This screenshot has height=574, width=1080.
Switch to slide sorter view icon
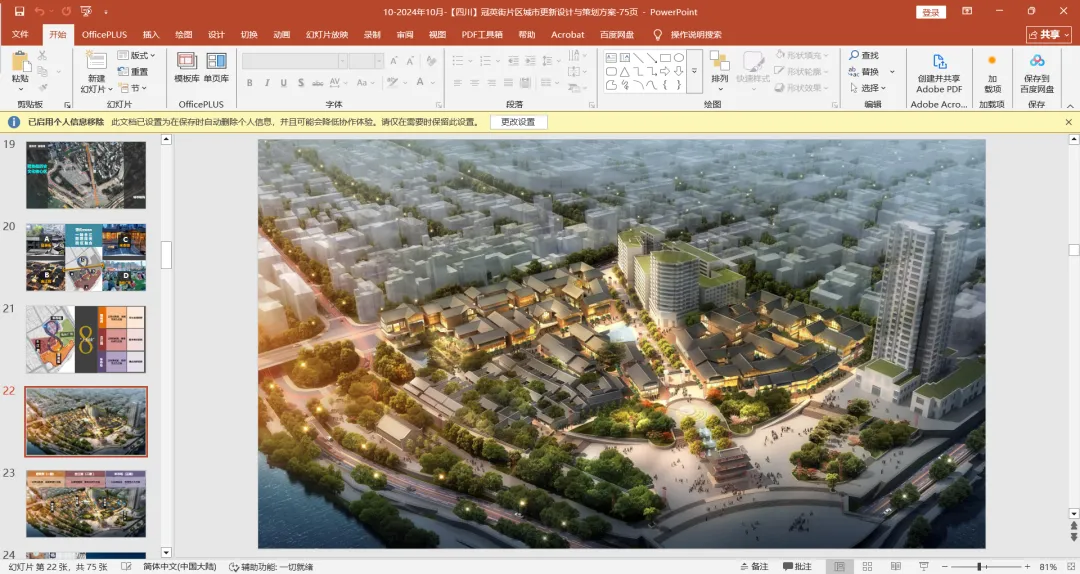(867, 566)
